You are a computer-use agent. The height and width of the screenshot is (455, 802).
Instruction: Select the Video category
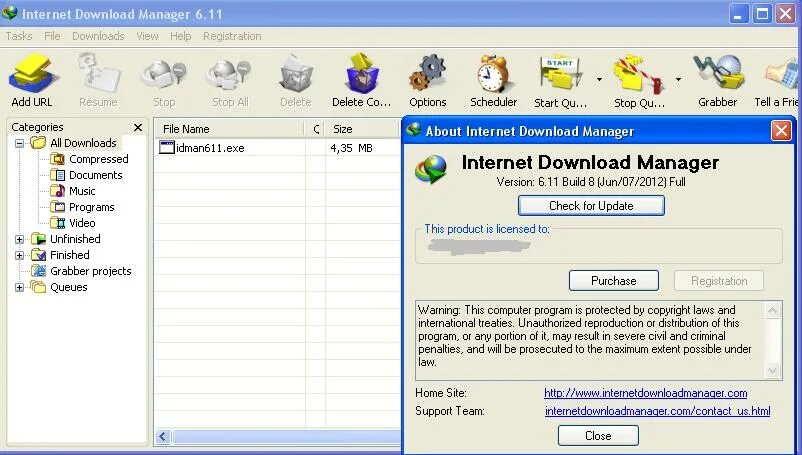coord(82,223)
